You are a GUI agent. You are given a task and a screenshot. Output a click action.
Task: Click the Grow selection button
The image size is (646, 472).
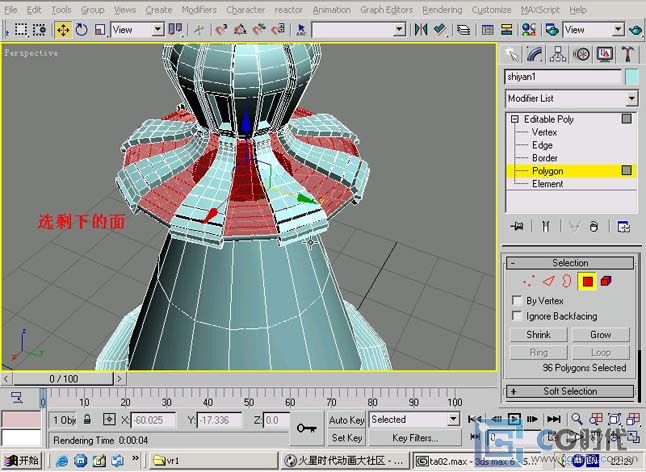[601, 334]
